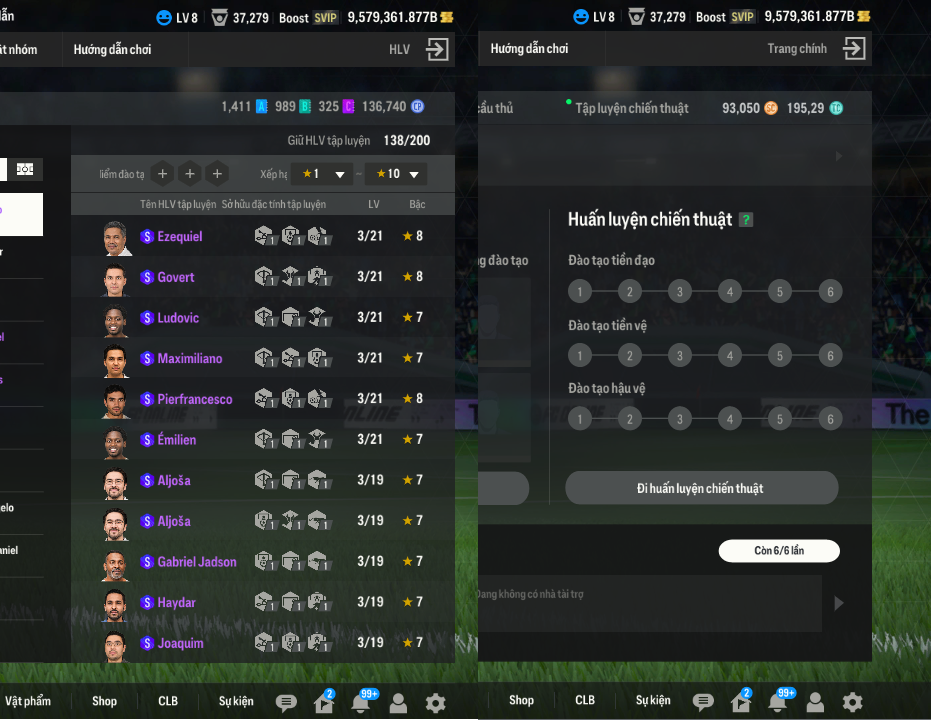
Task: Expand the sponsor row arrow
Action: tap(839, 603)
